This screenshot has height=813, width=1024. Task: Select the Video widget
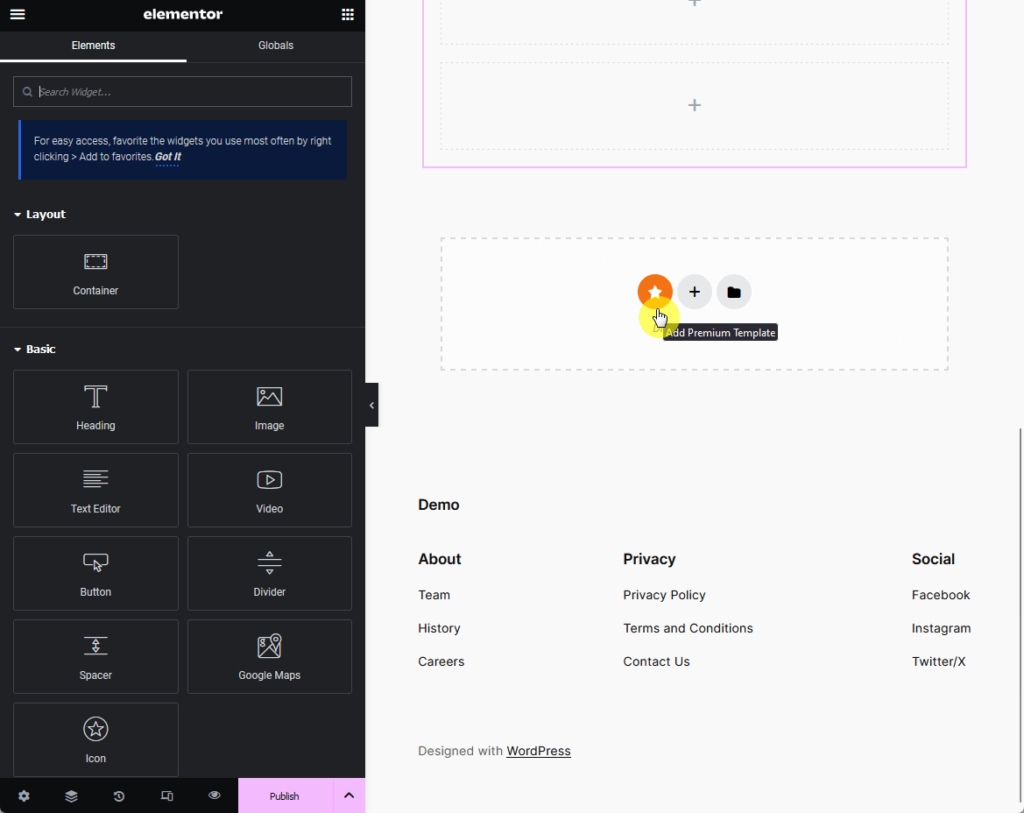(269, 490)
